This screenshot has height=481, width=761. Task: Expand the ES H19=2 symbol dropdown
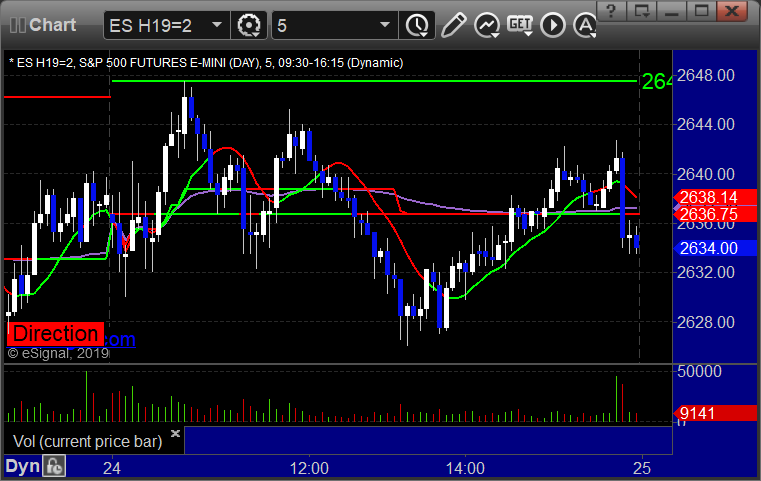[x=217, y=25]
